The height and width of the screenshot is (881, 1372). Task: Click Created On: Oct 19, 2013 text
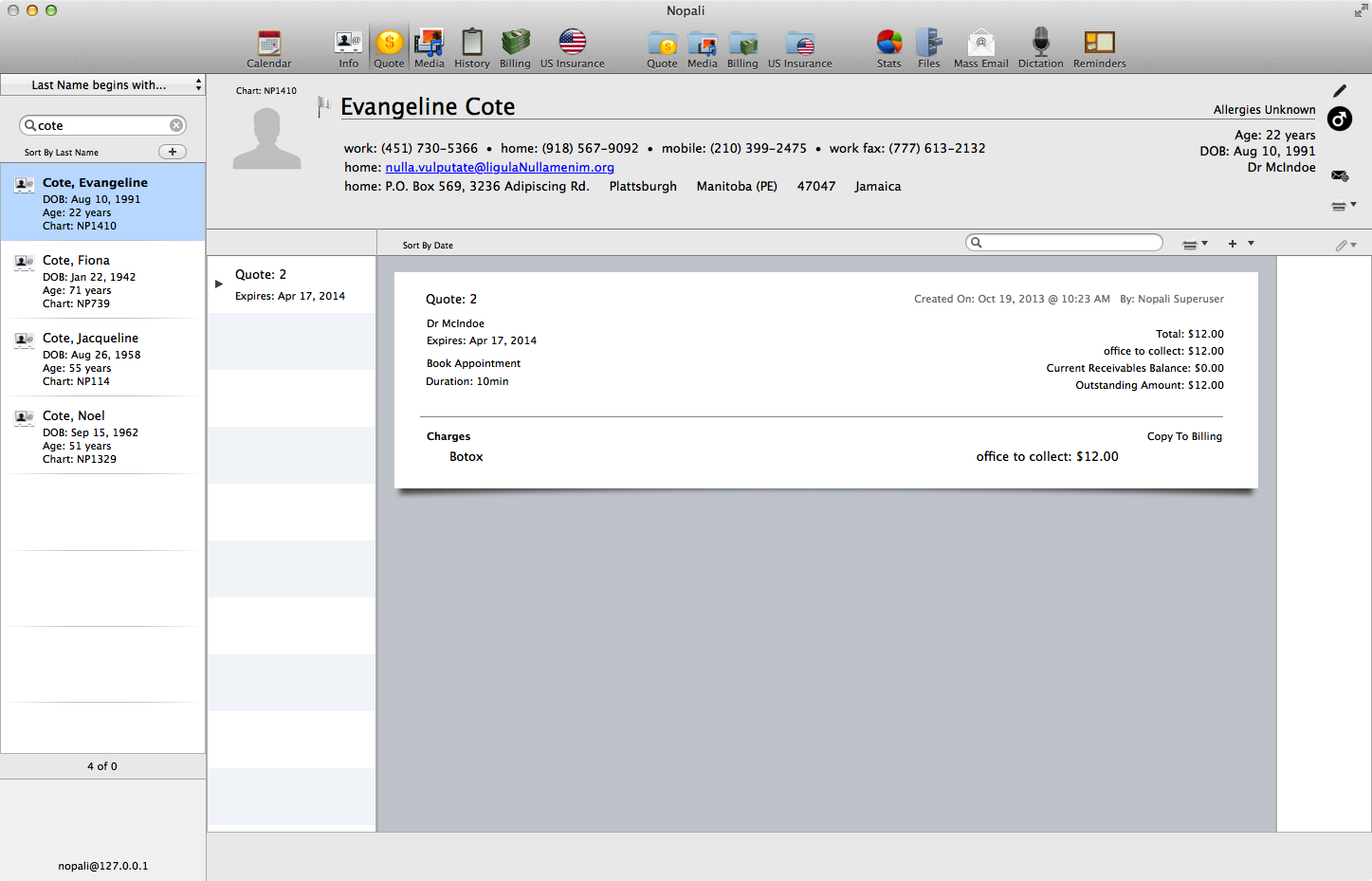pos(1012,299)
